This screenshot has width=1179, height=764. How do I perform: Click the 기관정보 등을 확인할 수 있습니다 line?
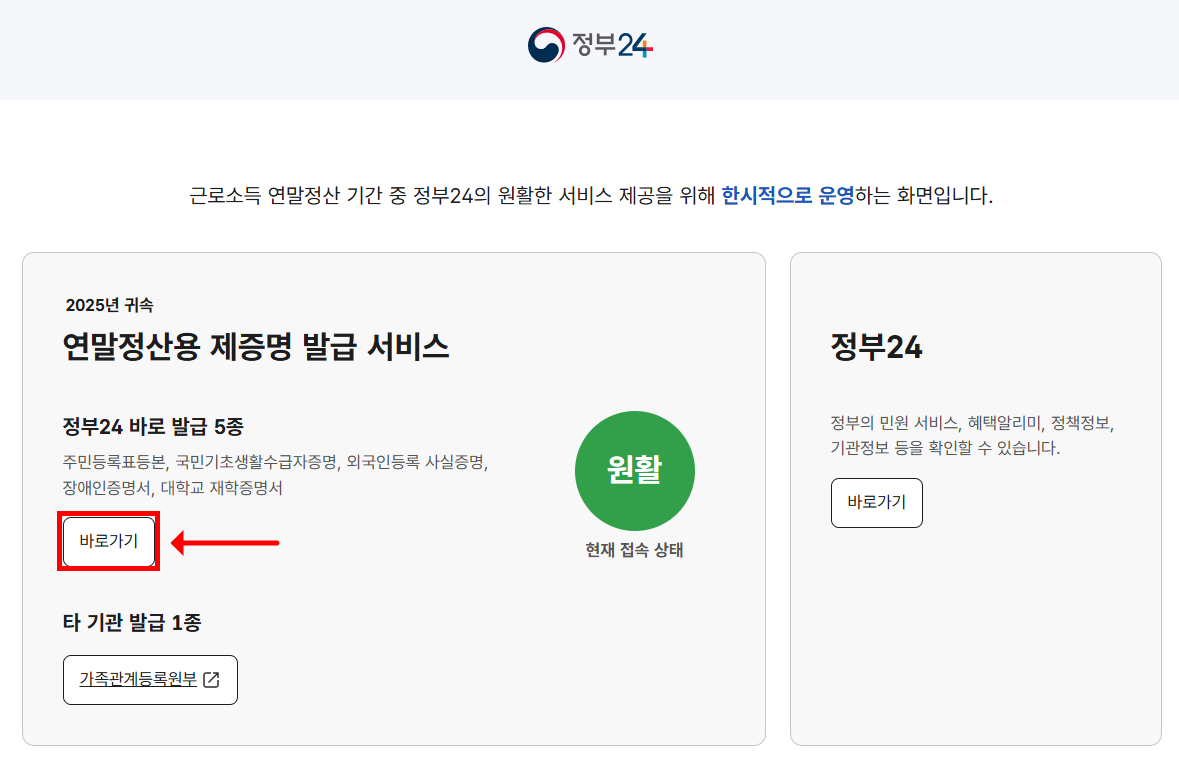point(945,448)
